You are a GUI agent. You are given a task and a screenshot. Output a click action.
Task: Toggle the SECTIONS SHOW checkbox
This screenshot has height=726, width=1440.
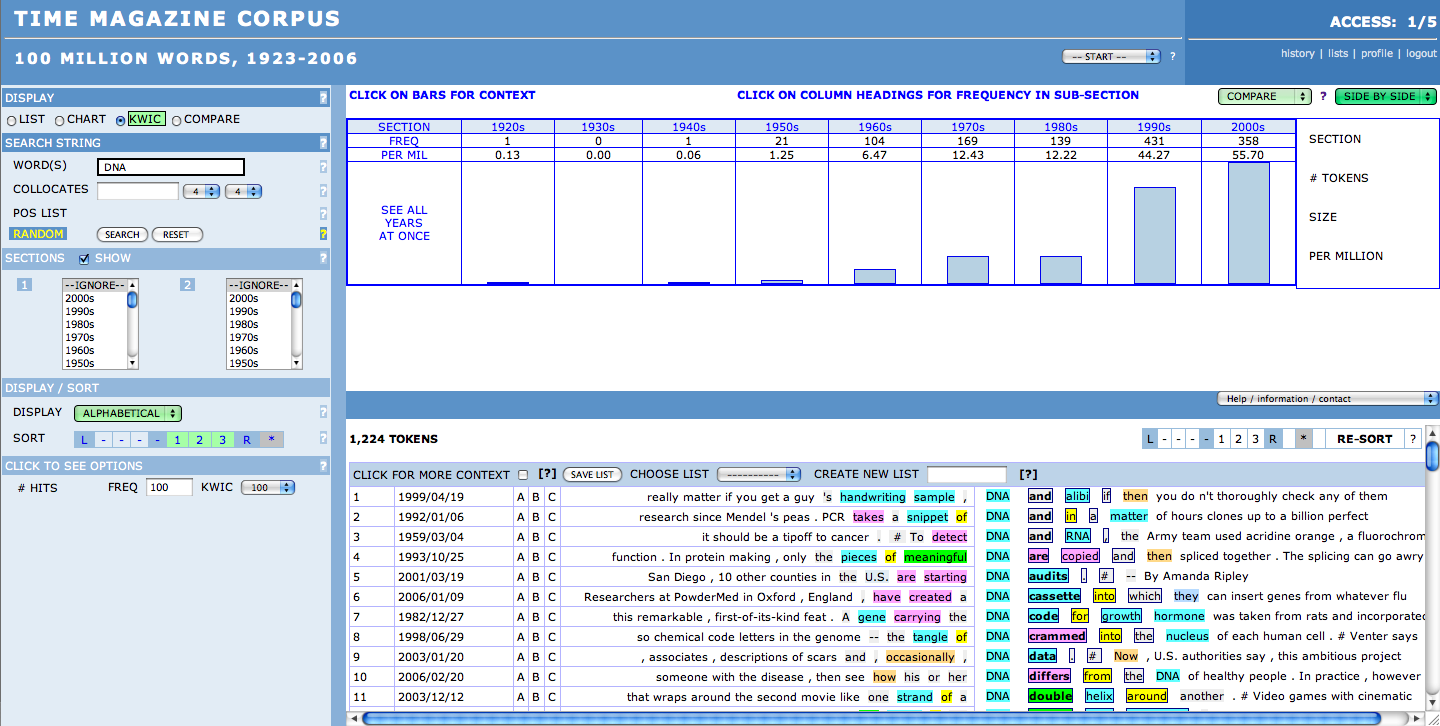pyautogui.click(x=84, y=259)
